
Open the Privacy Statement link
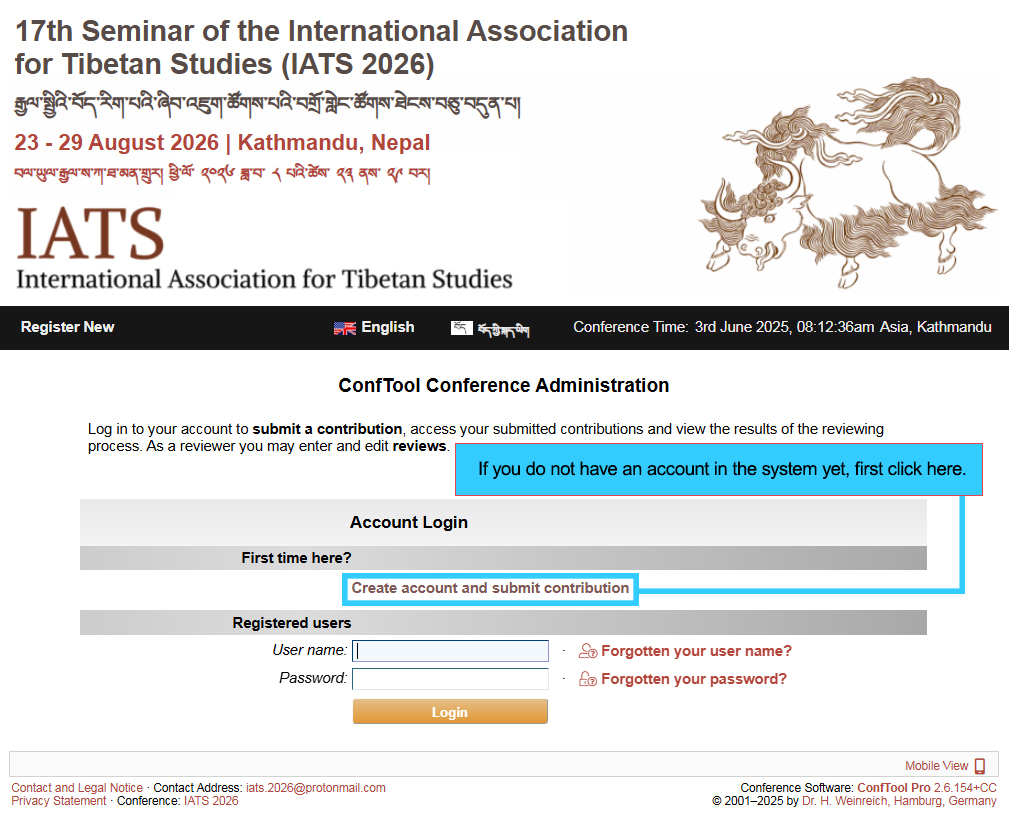(x=59, y=801)
